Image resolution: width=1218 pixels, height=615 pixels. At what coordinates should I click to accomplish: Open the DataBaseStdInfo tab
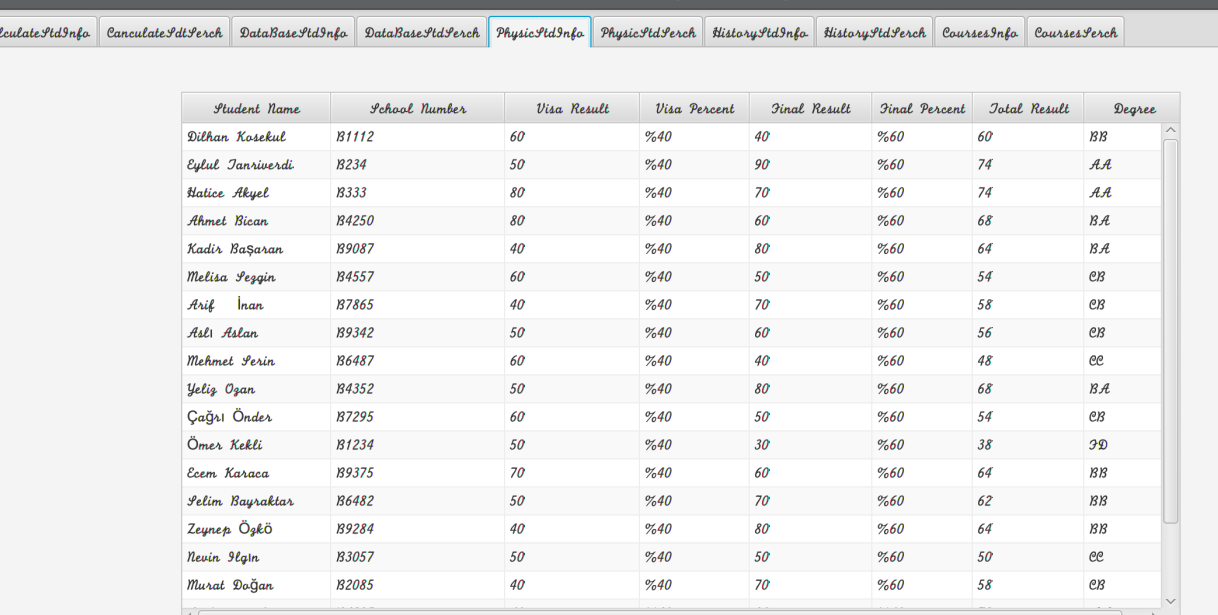click(x=293, y=32)
